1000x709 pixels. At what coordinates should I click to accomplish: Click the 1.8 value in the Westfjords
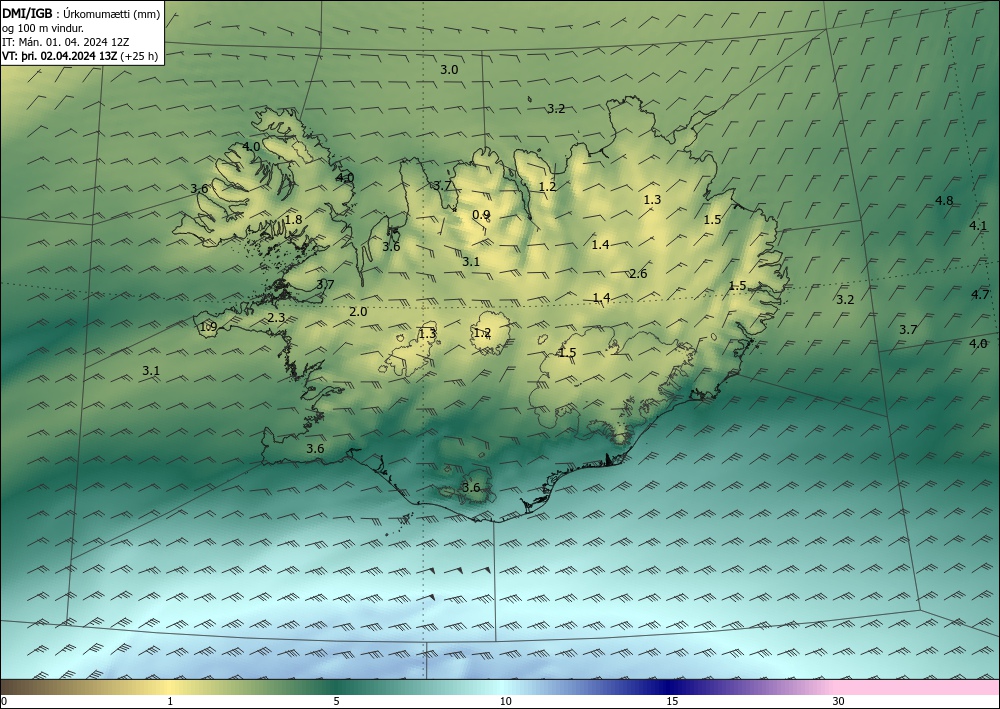pyautogui.click(x=293, y=220)
